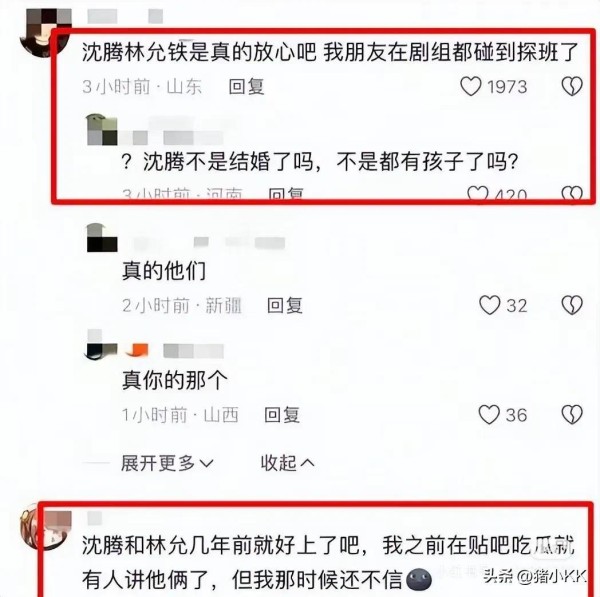Open the comment text about 沈腾林允 探班

pyautogui.click(x=330, y=52)
